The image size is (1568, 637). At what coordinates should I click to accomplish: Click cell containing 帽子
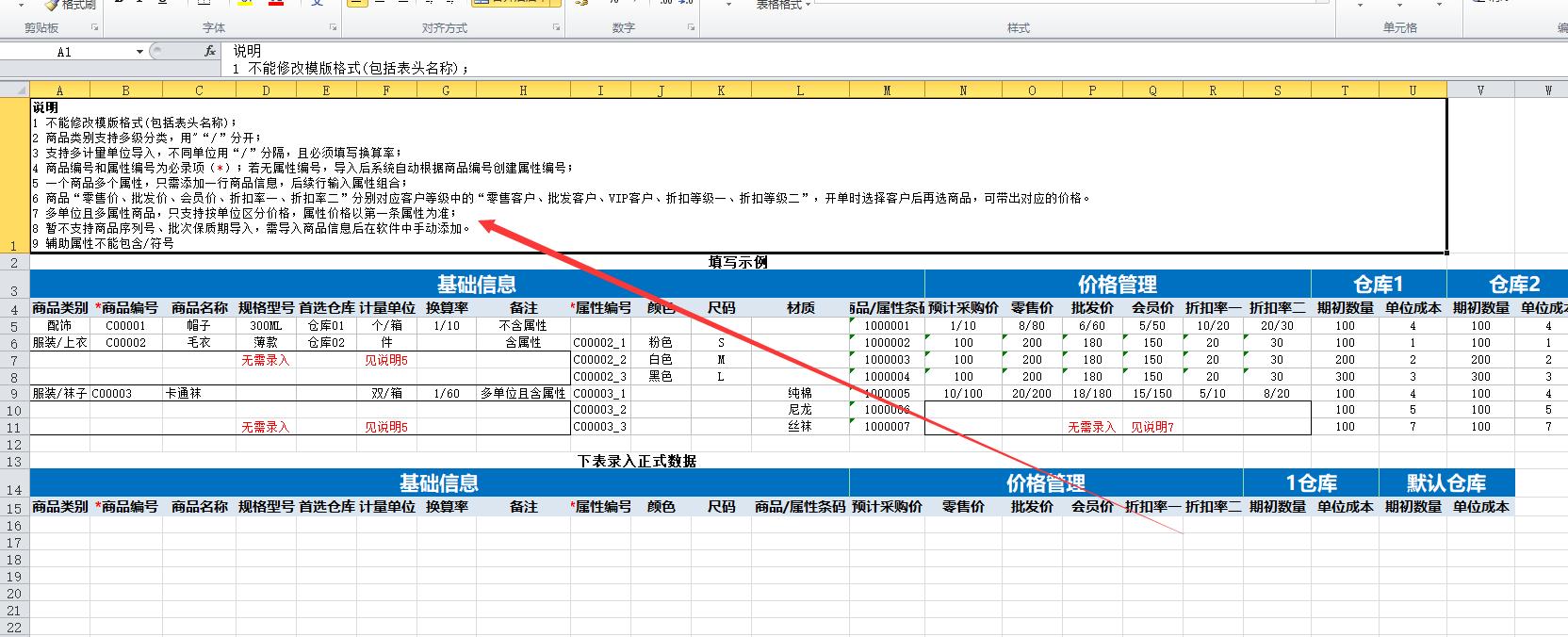[199, 326]
